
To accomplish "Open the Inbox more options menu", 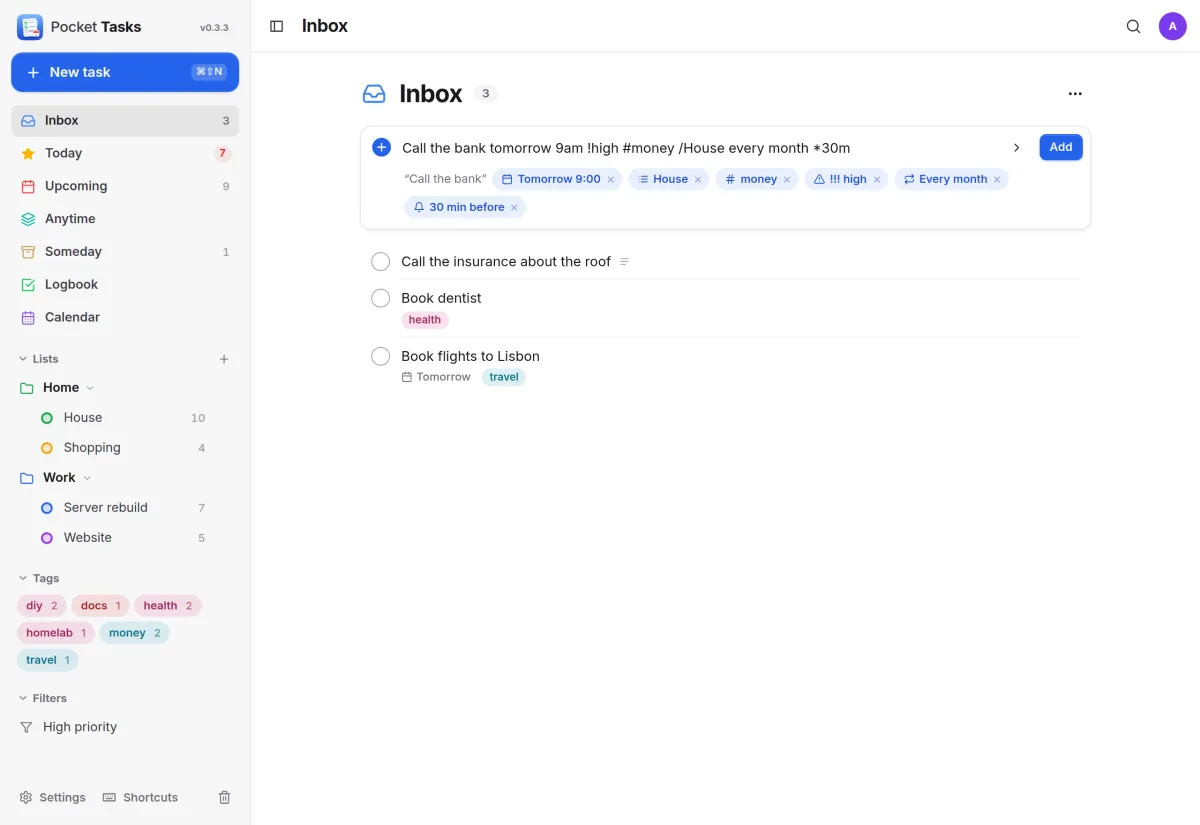I will point(1075,94).
